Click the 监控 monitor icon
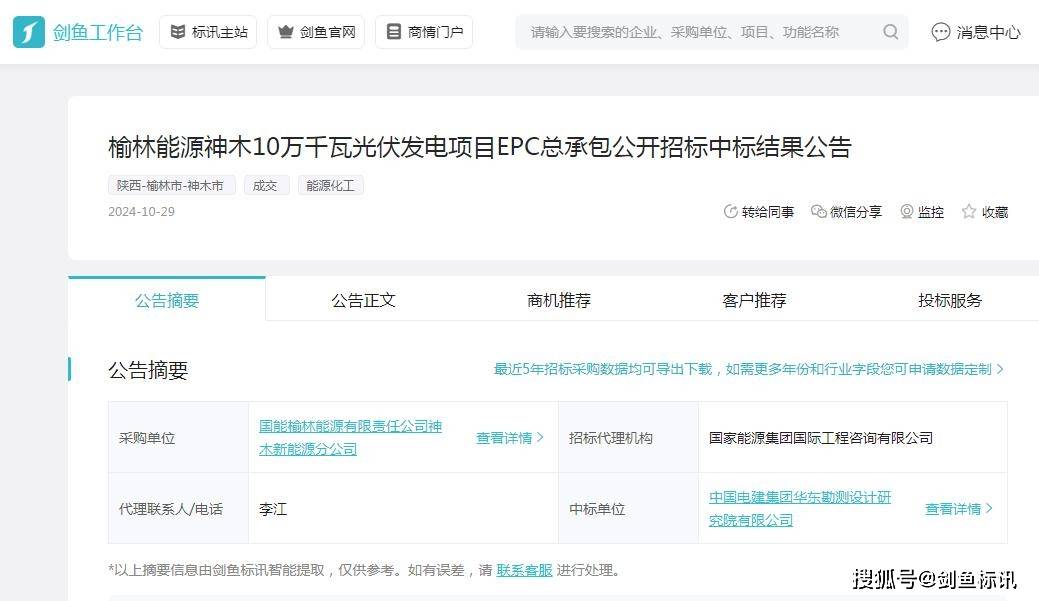This screenshot has width=1039, height=601. tap(906, 212)
